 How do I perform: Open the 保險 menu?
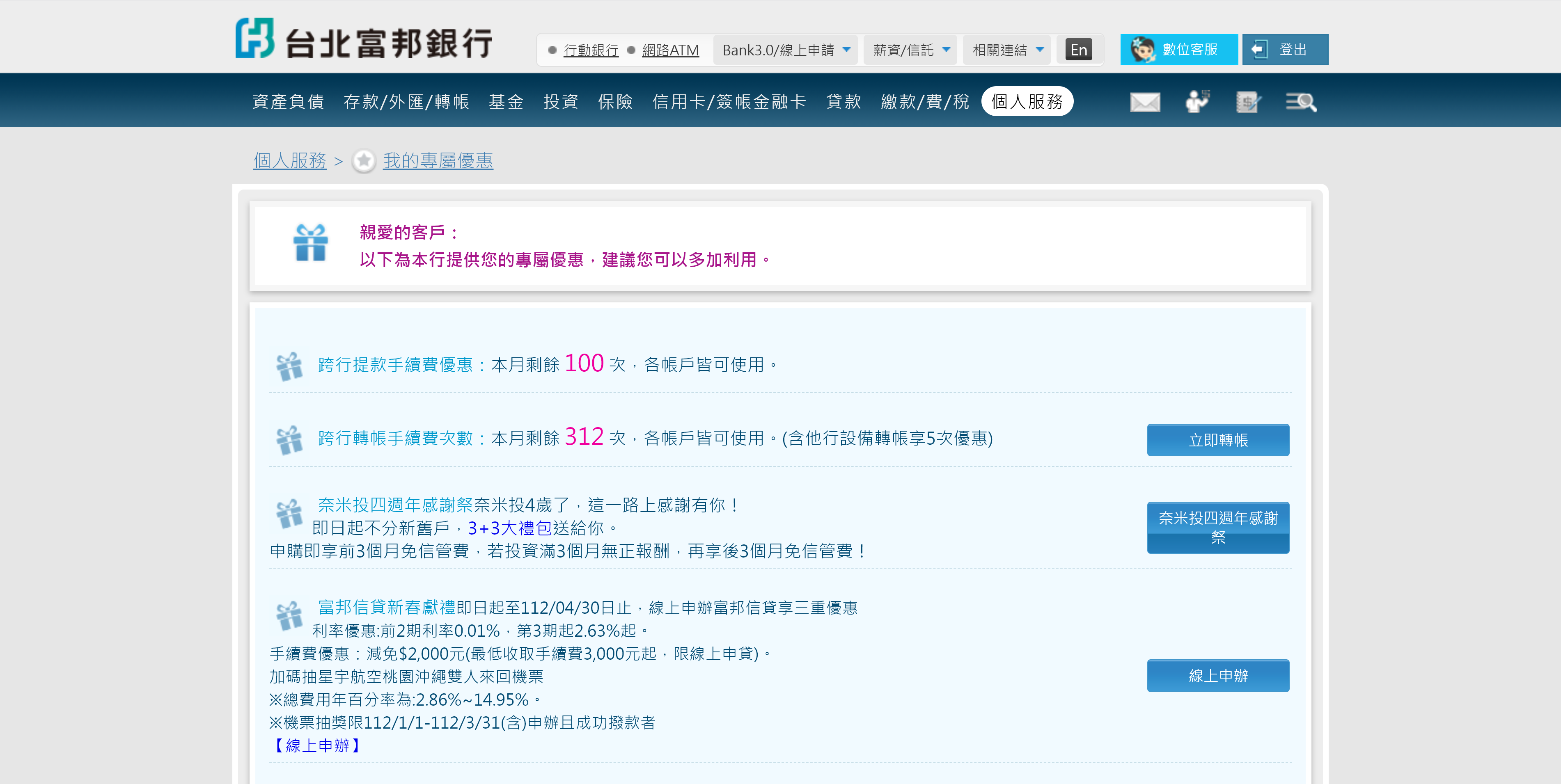[x=615, y=101]
